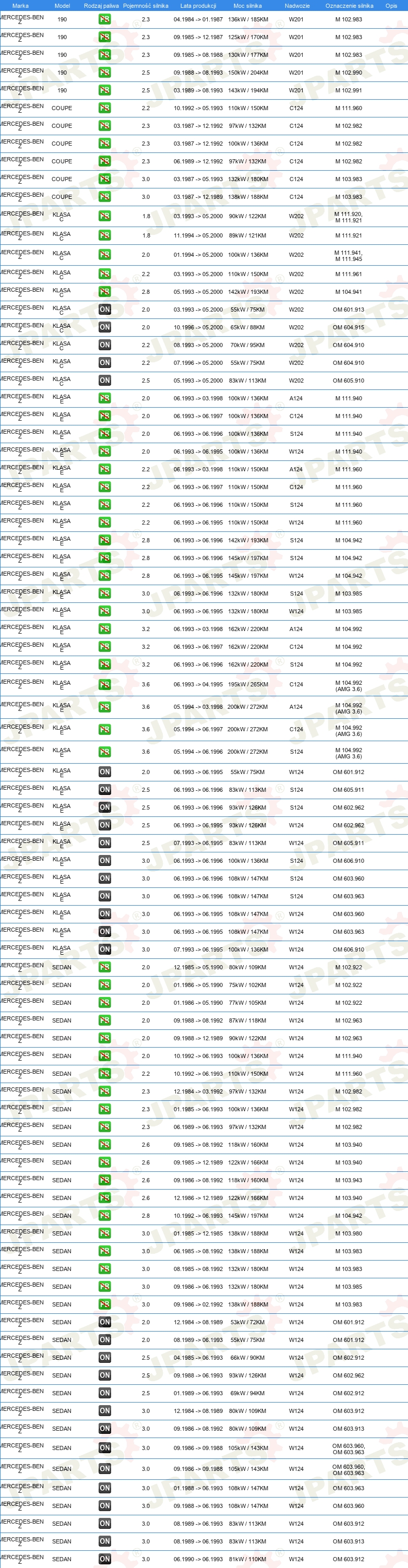Click the diesel ON icon in the 66kW / 90KM row

104,1358
